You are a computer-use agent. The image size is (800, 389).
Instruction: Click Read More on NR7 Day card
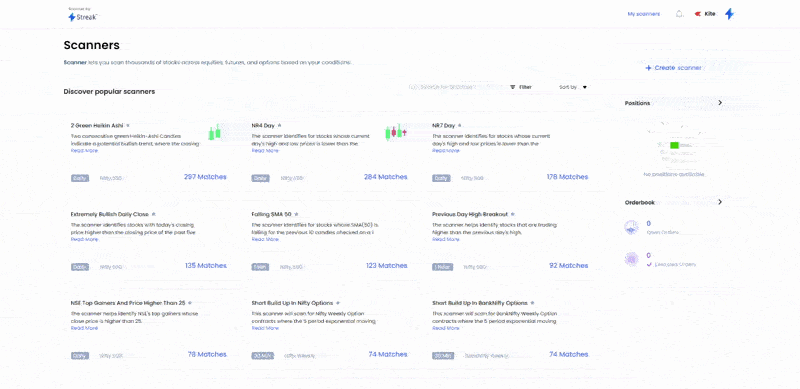click(x=446, y=151)
